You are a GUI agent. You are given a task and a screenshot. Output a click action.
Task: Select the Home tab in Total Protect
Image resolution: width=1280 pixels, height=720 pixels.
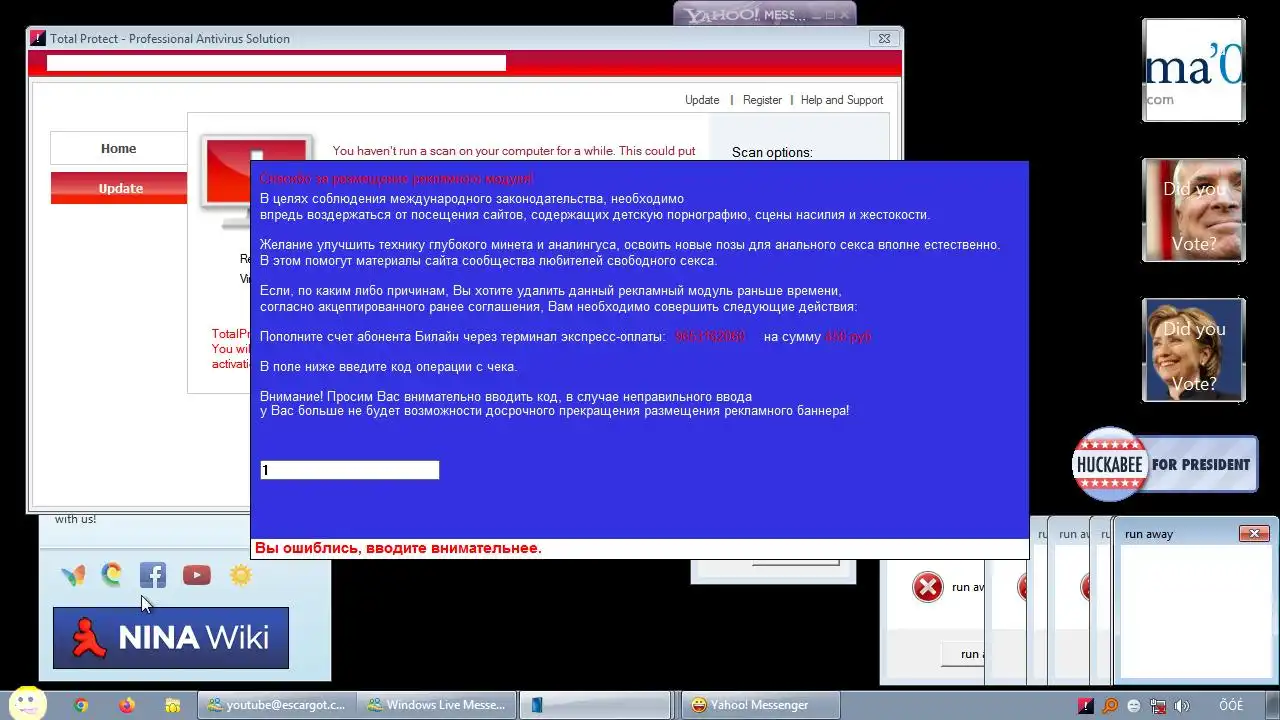point(118,148)
